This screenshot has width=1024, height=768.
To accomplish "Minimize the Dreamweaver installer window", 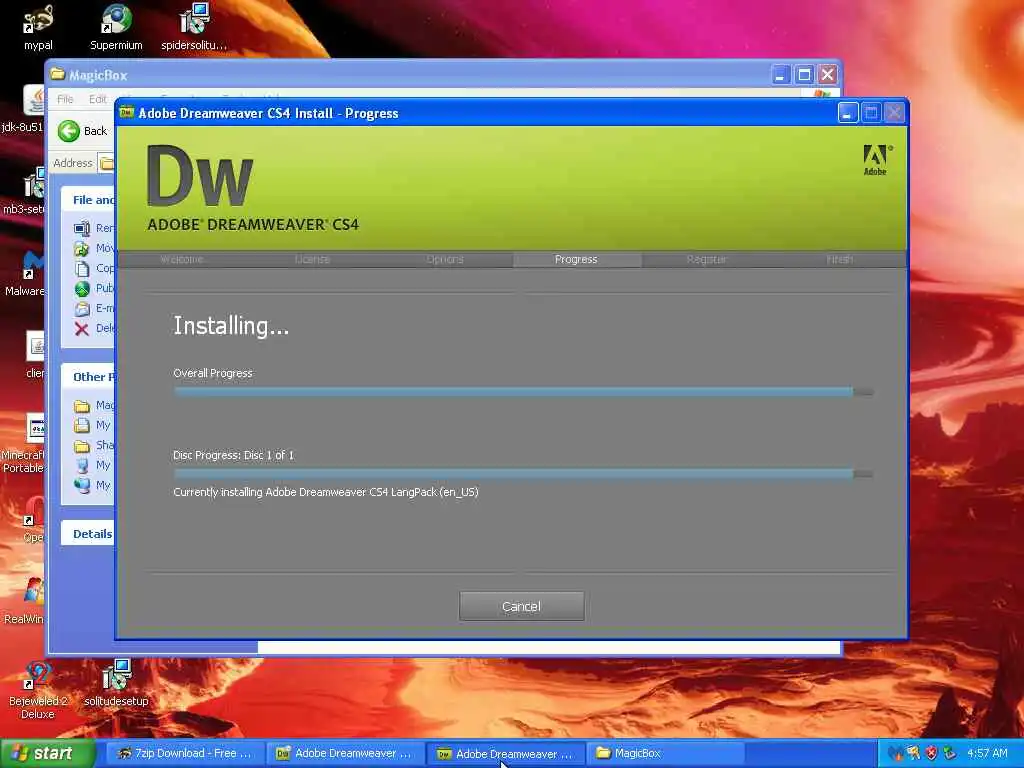I will pyautogui.click(x=848, y=113).
